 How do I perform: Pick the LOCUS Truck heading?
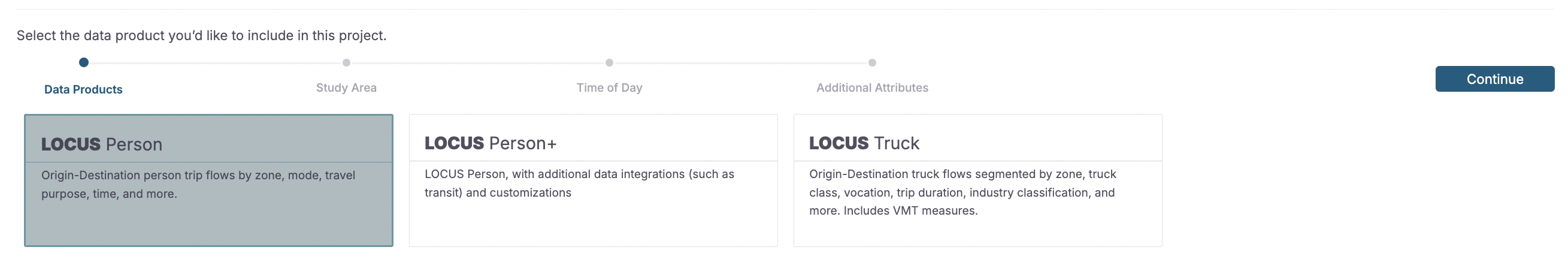(x=864, y=143)
